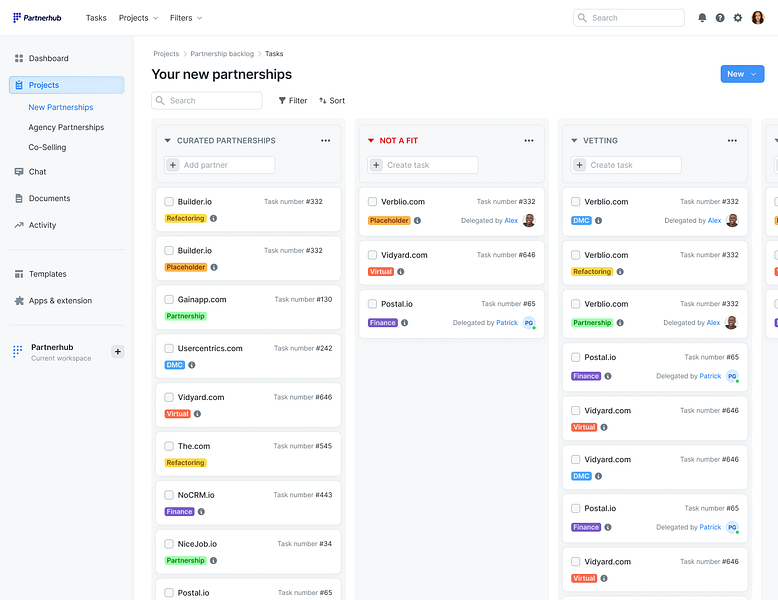
Task: Click the filter funnel icon
Action: pyautogui.click(x=282, y=101)
